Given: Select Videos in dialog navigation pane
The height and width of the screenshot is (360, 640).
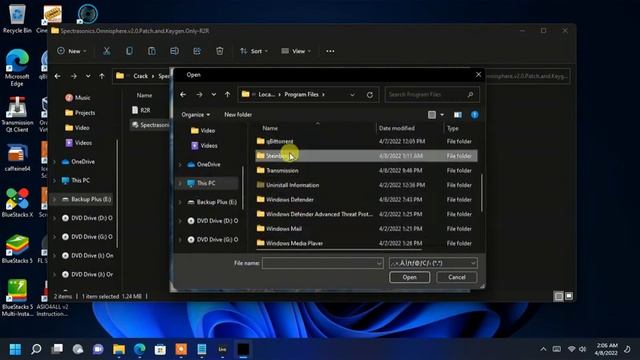Looking at the screenshot, I should (x=204, y=146).
